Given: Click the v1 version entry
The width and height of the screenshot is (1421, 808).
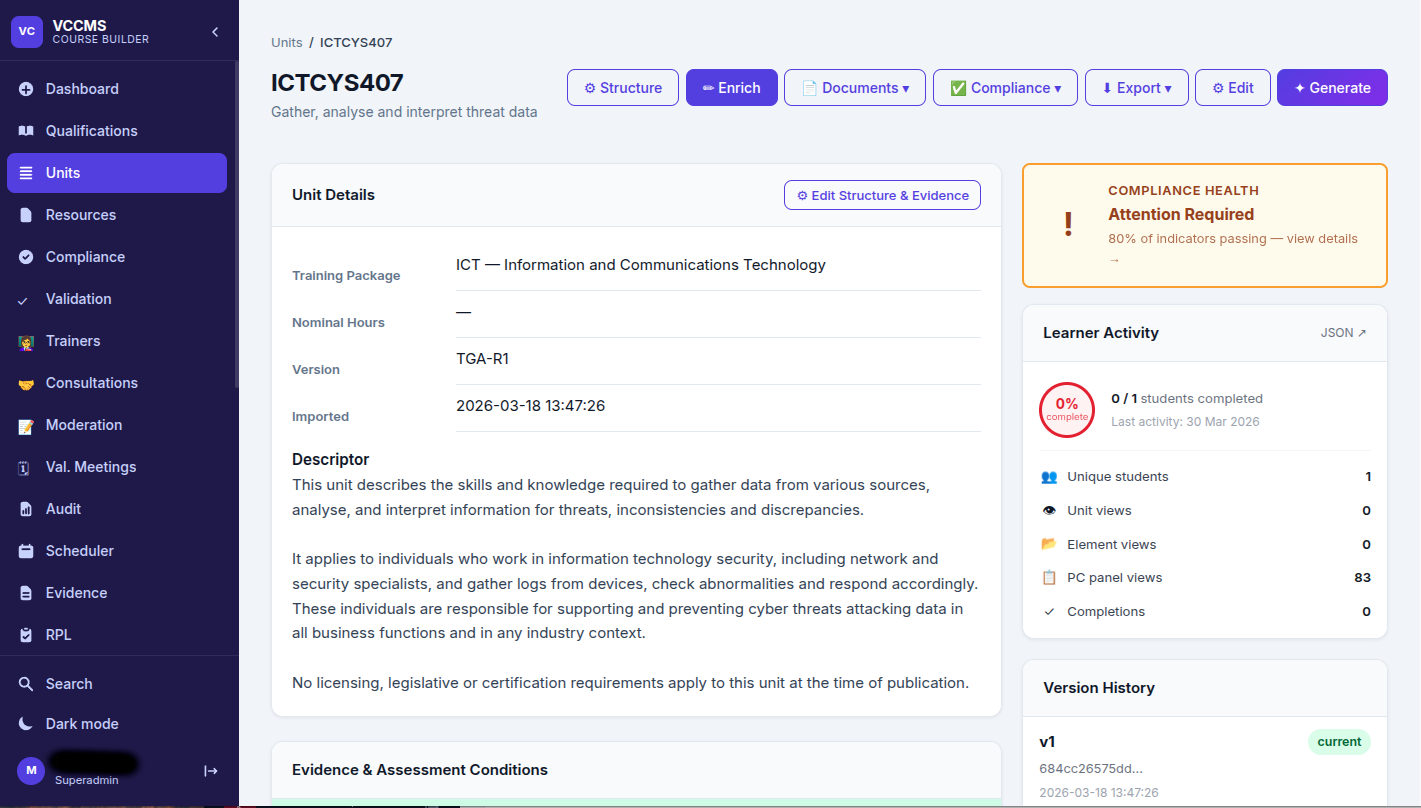Looking at the screenshot, I should pos(1048,742).
